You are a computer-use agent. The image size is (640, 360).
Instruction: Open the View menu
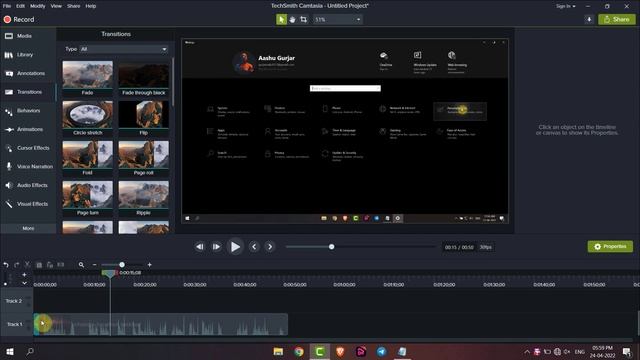56,6
